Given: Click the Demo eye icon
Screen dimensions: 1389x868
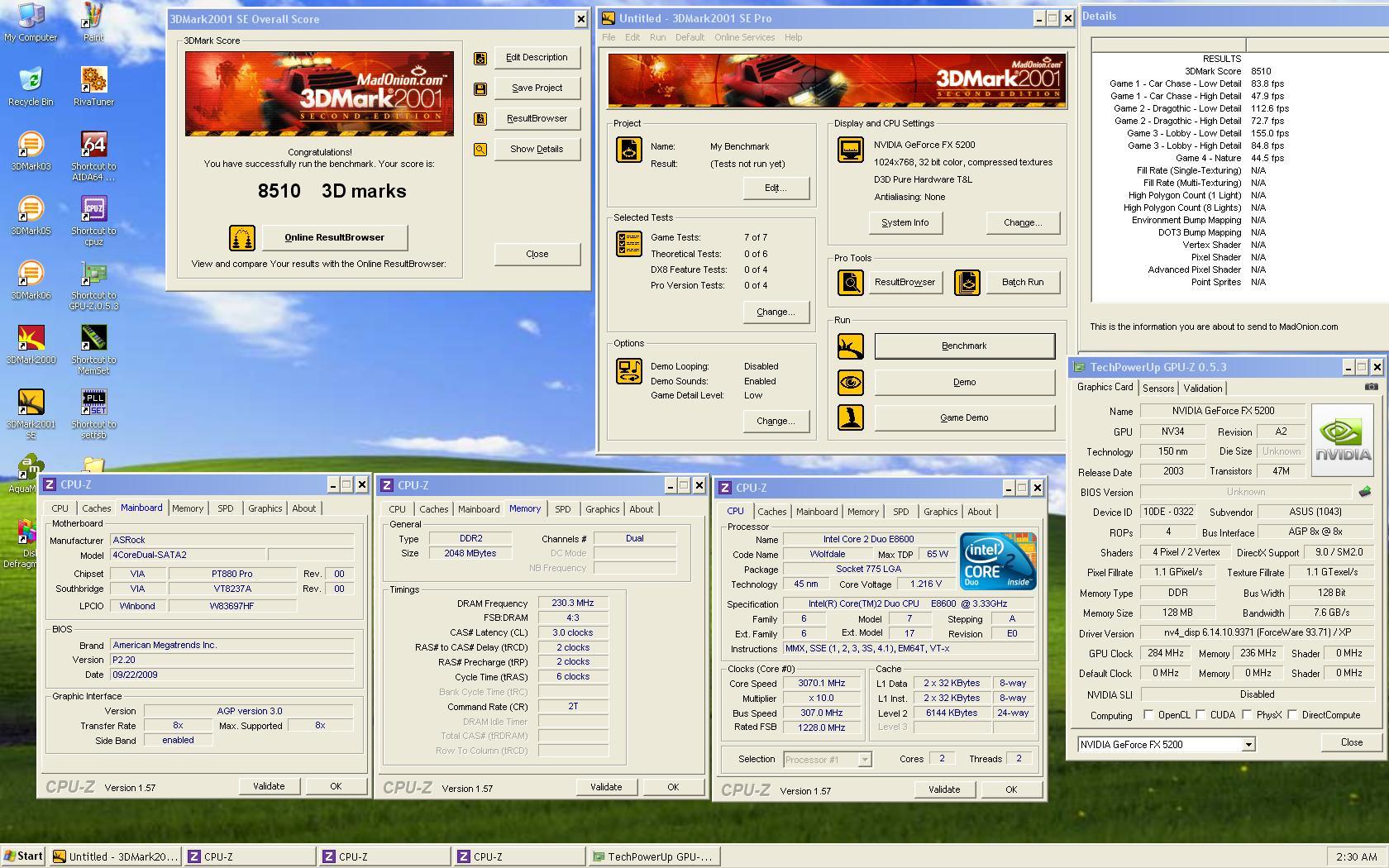Looking at the screenshot, I should coord(851,382).
